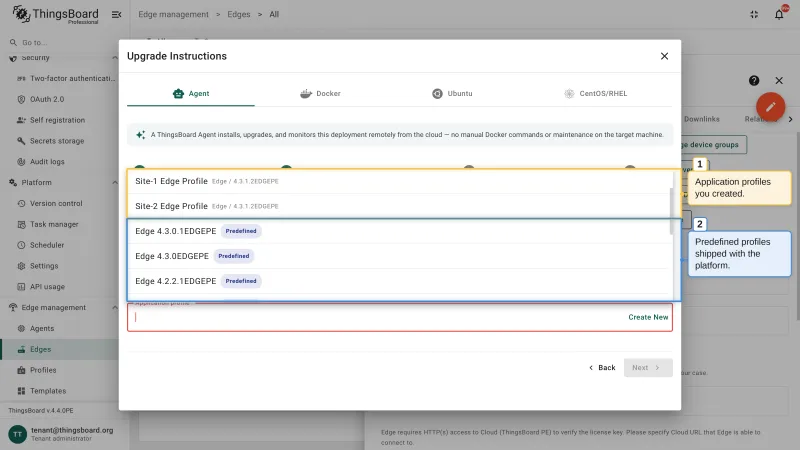Open the Go to search field
The width and height of the screenshot is (800, 450).
pyautogui.click(x=59, y=42)
